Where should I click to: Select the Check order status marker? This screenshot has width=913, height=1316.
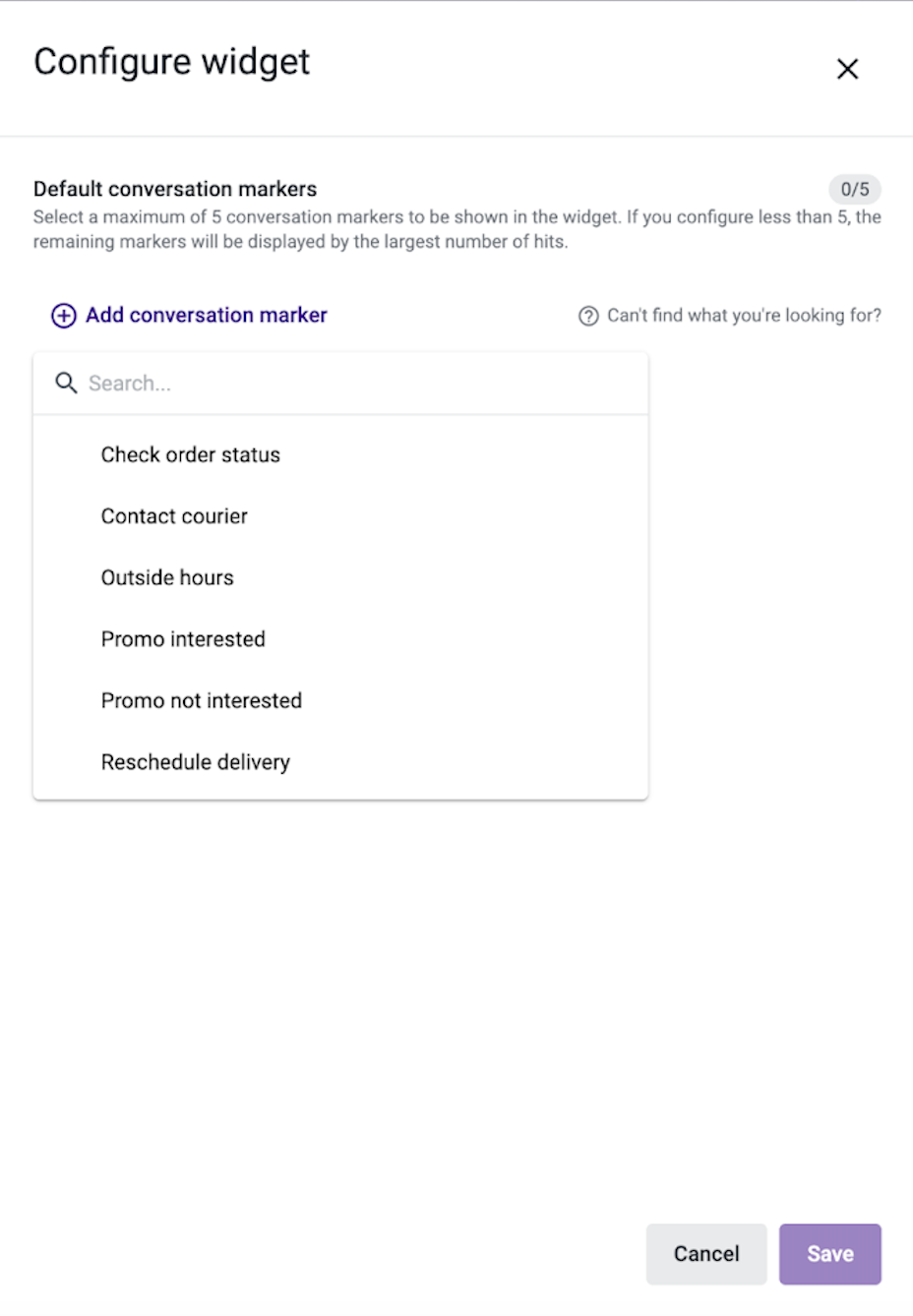pyautogui.click(x=190, y=454)
